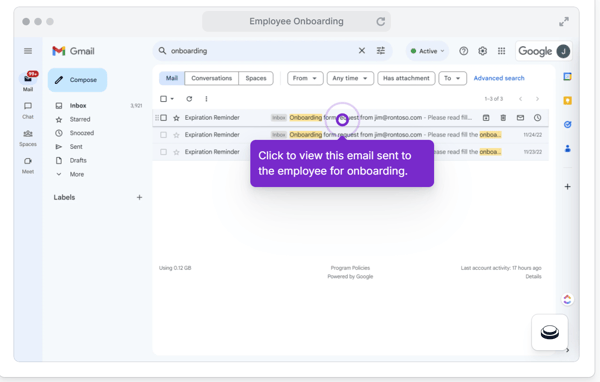Open Mail from the left rail

pos(28,81)
